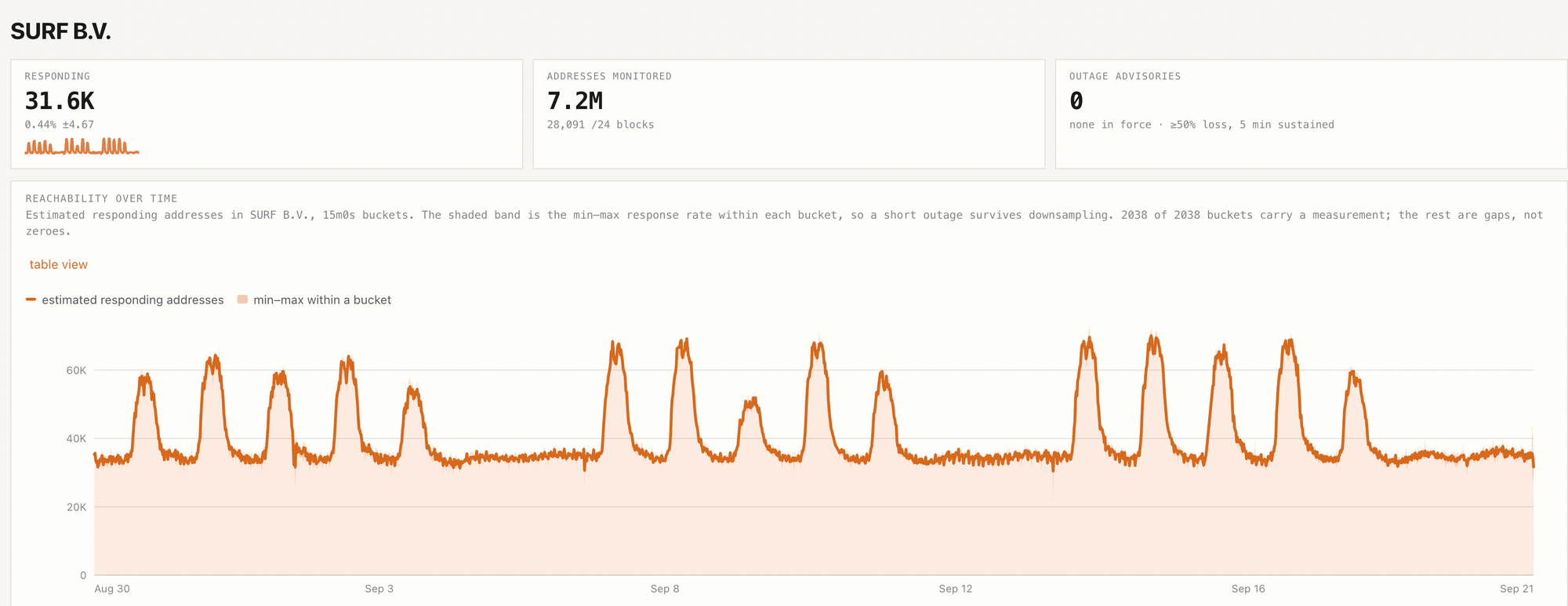The image size is (1568, 606).
Task: Click the Sep 3 x-axis label
Action: point(379,589)
